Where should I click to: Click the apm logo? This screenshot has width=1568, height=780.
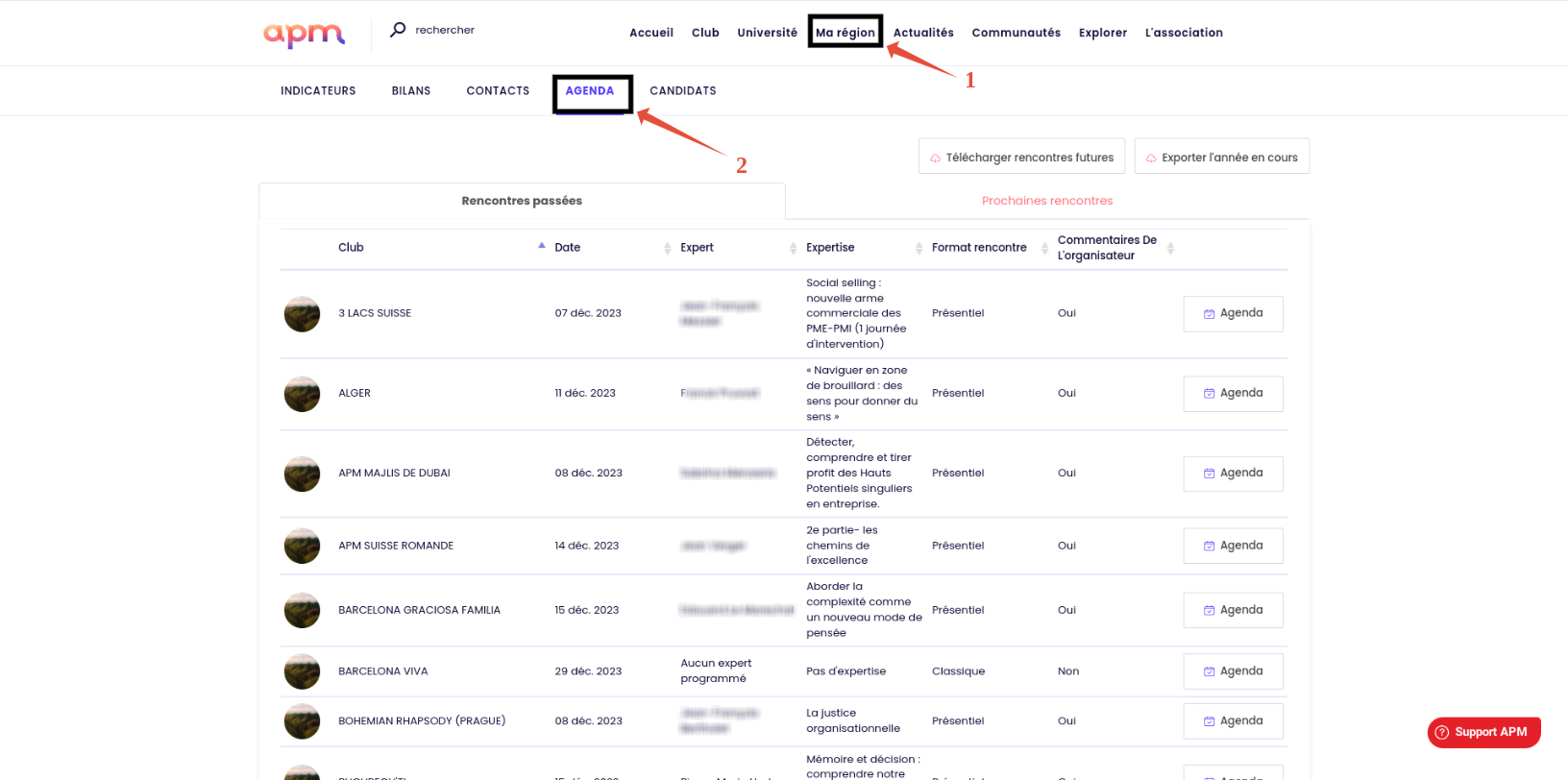pos(304,35)
